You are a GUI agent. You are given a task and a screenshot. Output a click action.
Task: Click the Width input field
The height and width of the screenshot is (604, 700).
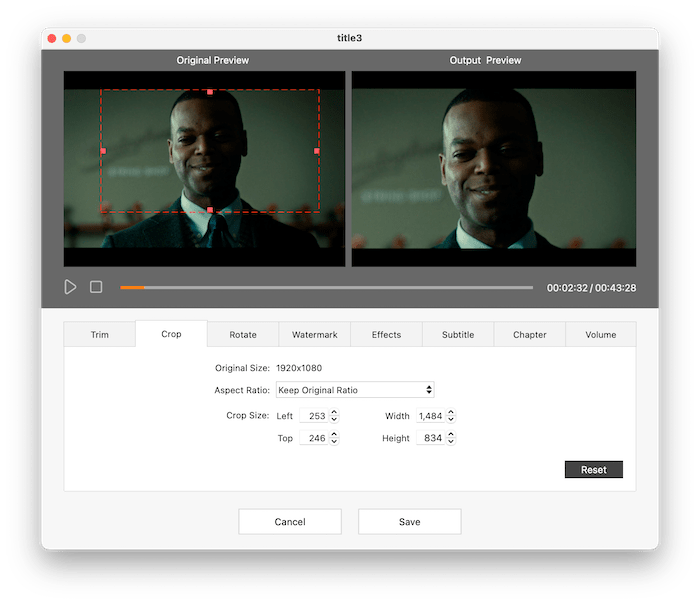pyautogui.click(x=429, y=416)
